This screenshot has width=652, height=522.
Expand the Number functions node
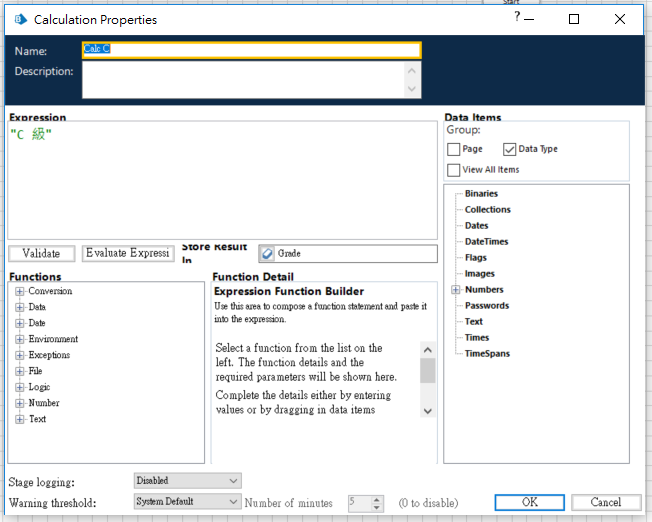coord(20,403)
